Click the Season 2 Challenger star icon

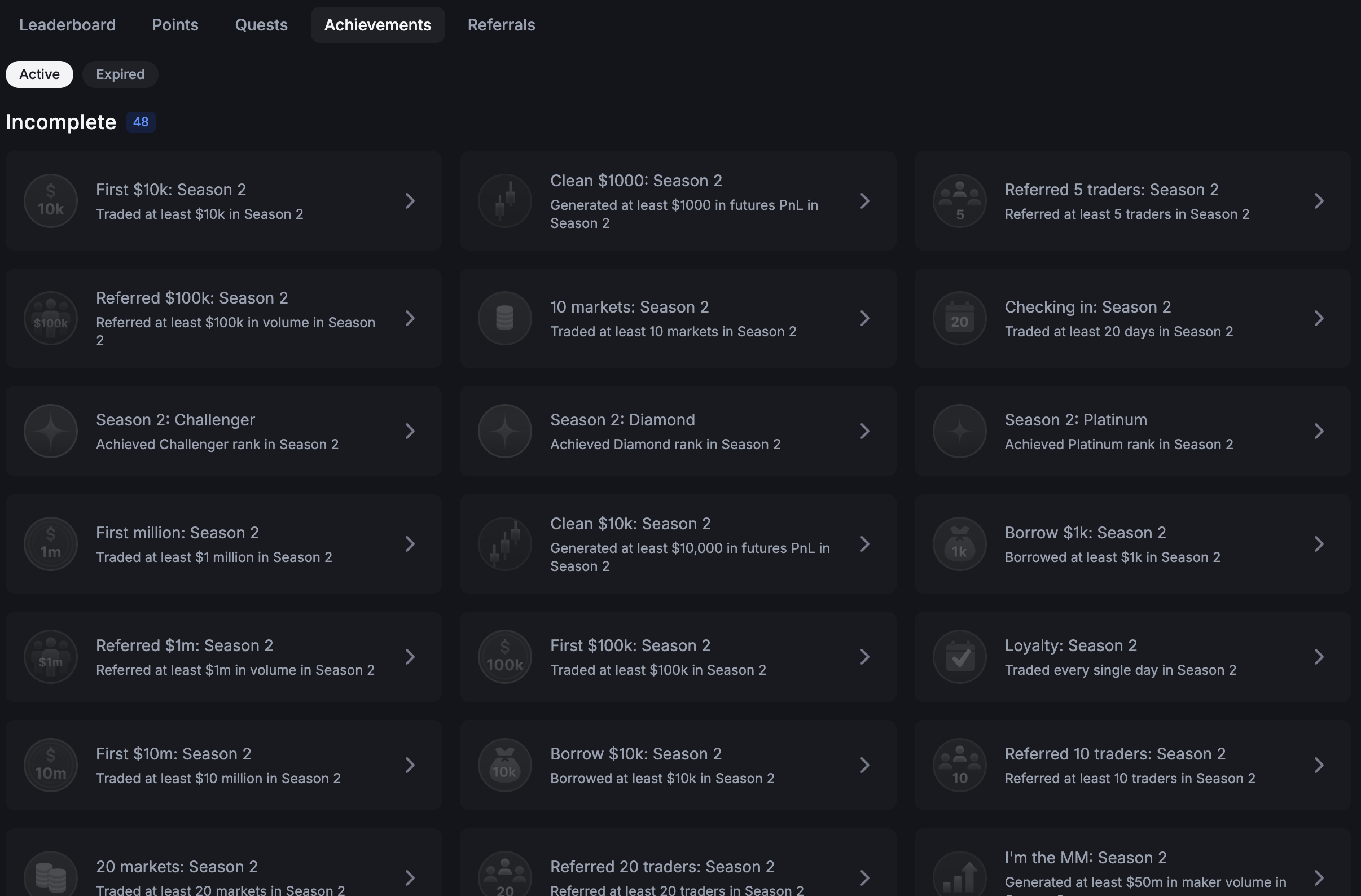coord(50,431)
